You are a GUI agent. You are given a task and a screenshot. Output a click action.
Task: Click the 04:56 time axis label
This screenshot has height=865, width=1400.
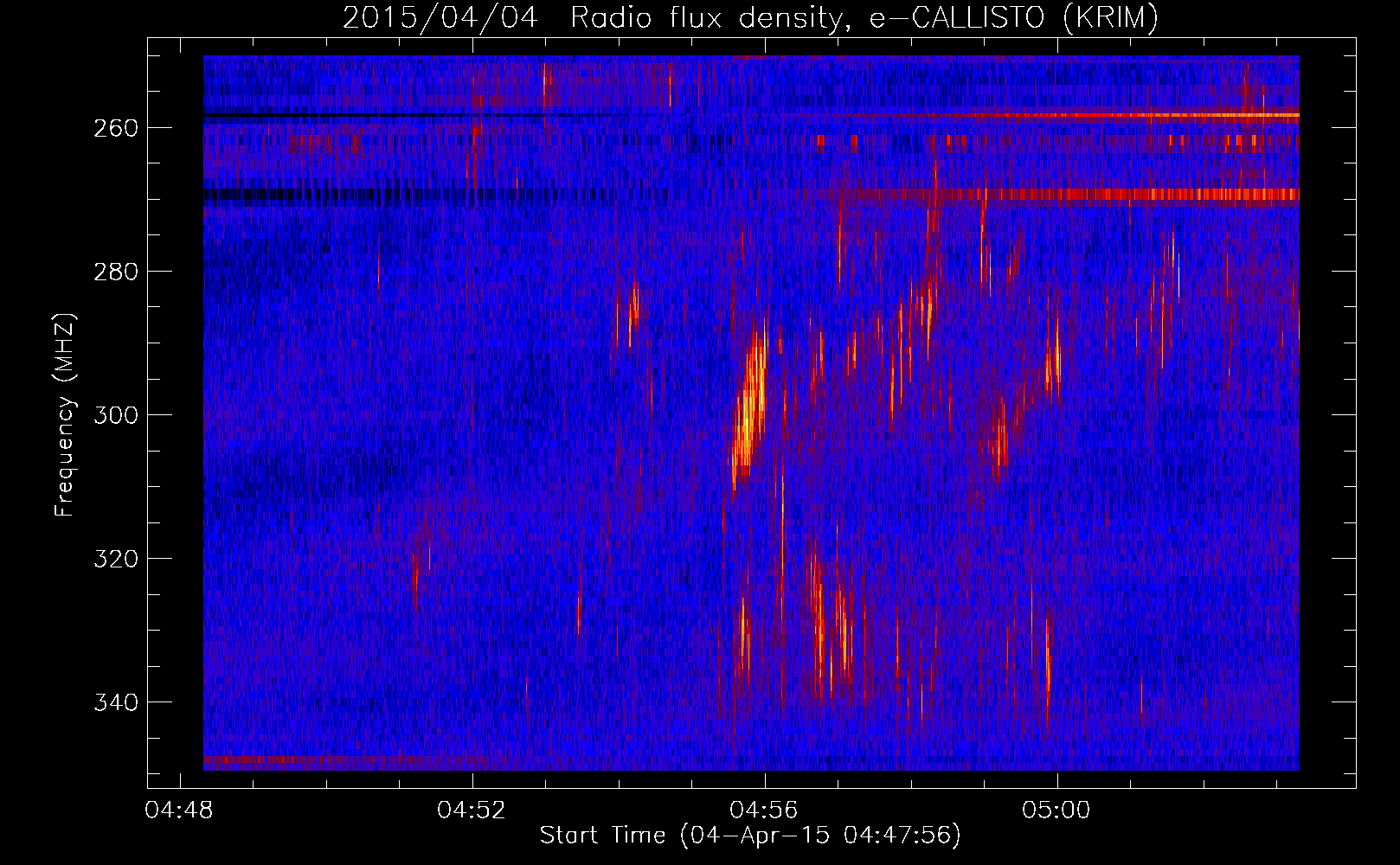[764, 811]
